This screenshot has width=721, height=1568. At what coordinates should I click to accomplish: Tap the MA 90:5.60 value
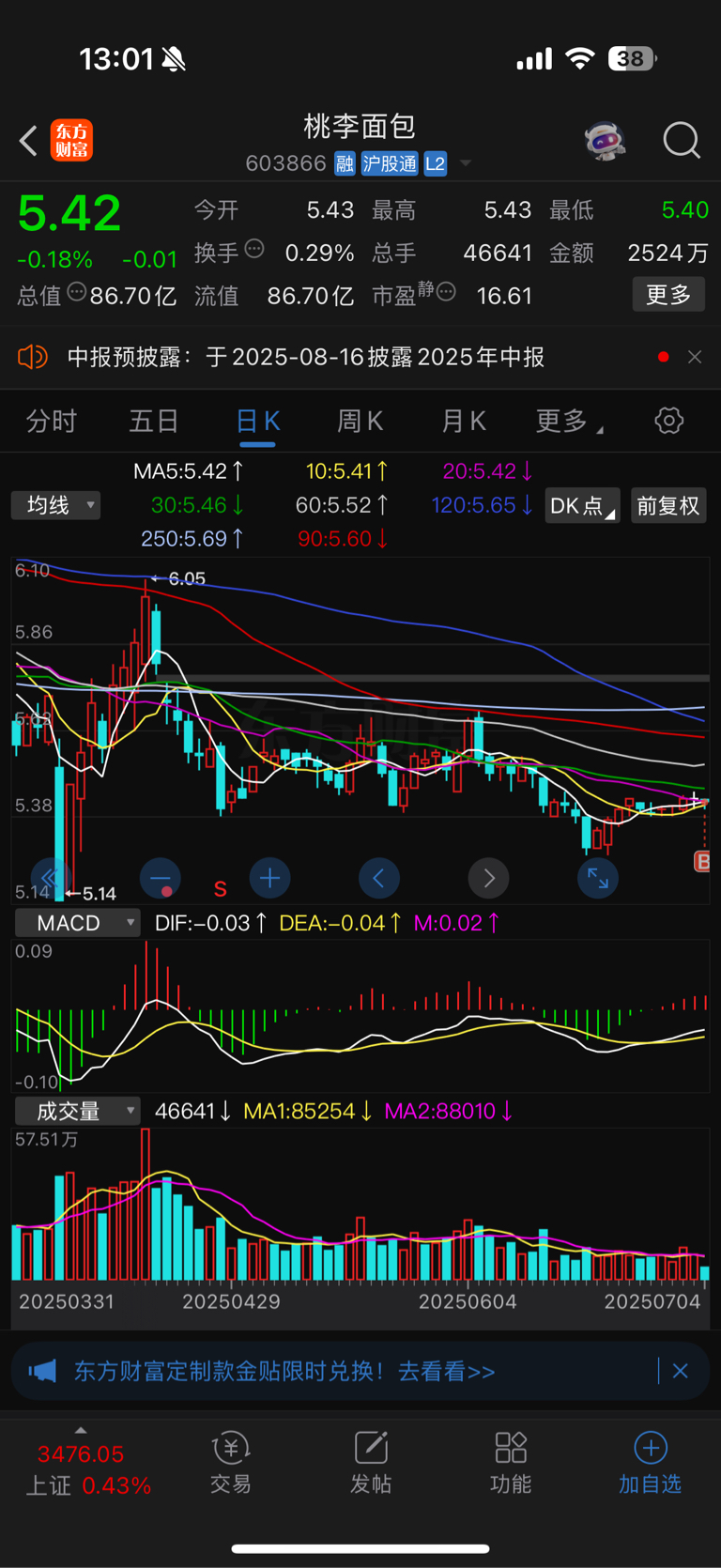pos(344,539)
